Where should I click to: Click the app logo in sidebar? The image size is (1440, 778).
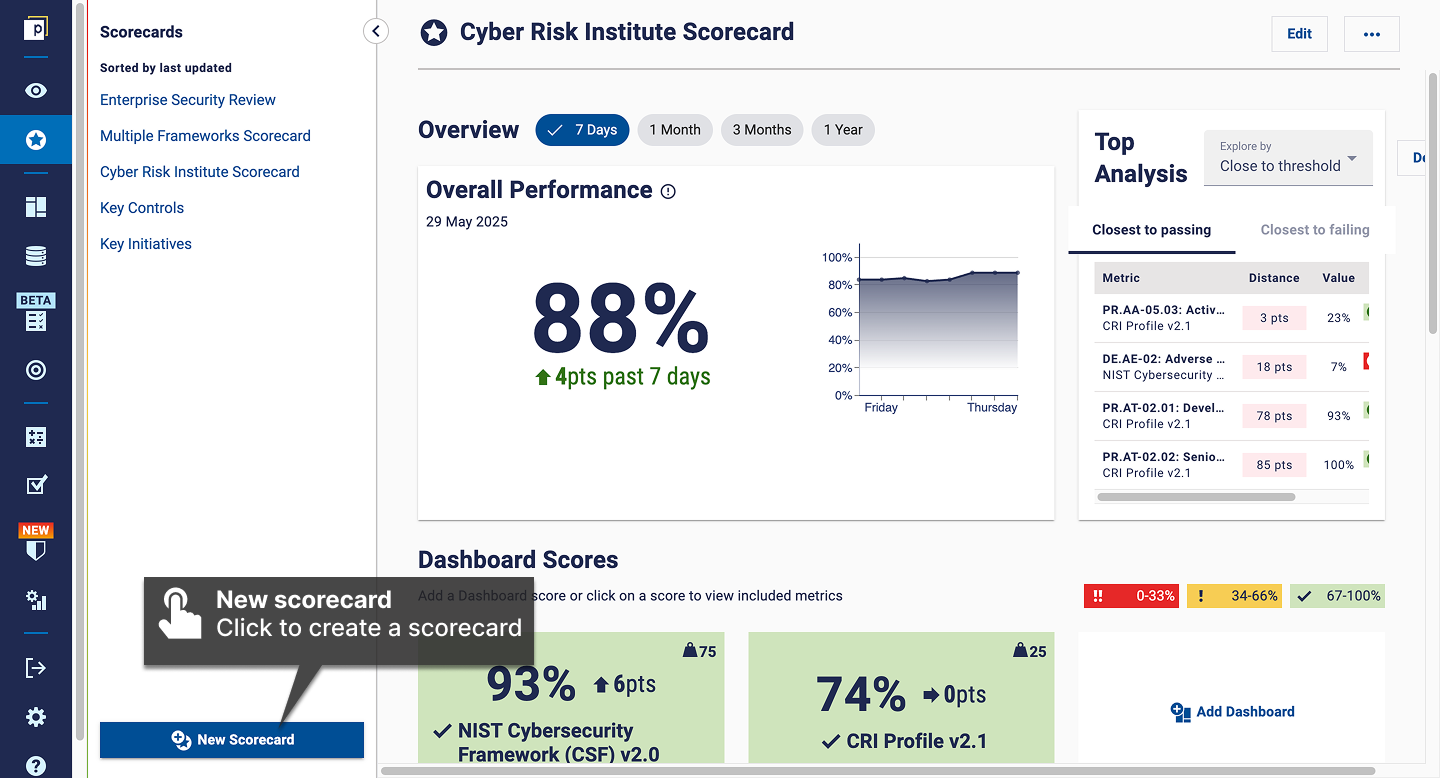tap(36, 28)
